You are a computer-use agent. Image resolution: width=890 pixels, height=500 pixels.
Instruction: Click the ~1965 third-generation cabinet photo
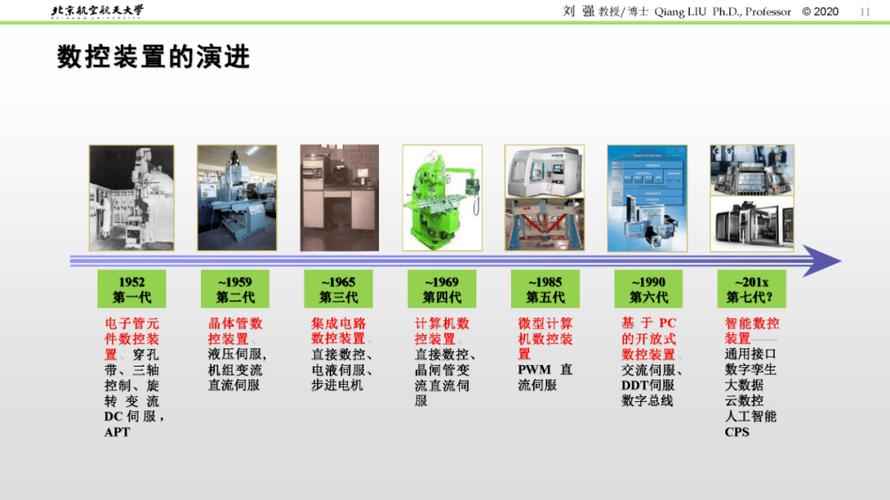[x=338, y=197]
